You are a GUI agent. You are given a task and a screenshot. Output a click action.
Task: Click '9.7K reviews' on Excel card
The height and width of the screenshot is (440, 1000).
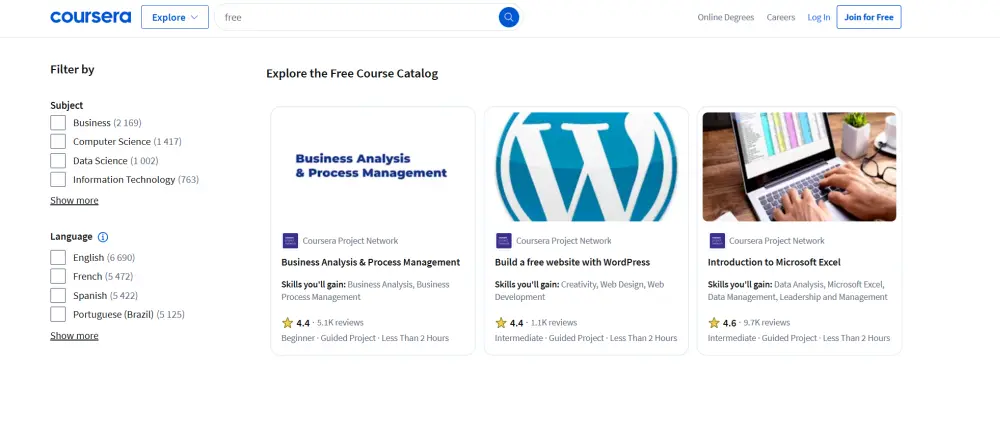(767, 323)
